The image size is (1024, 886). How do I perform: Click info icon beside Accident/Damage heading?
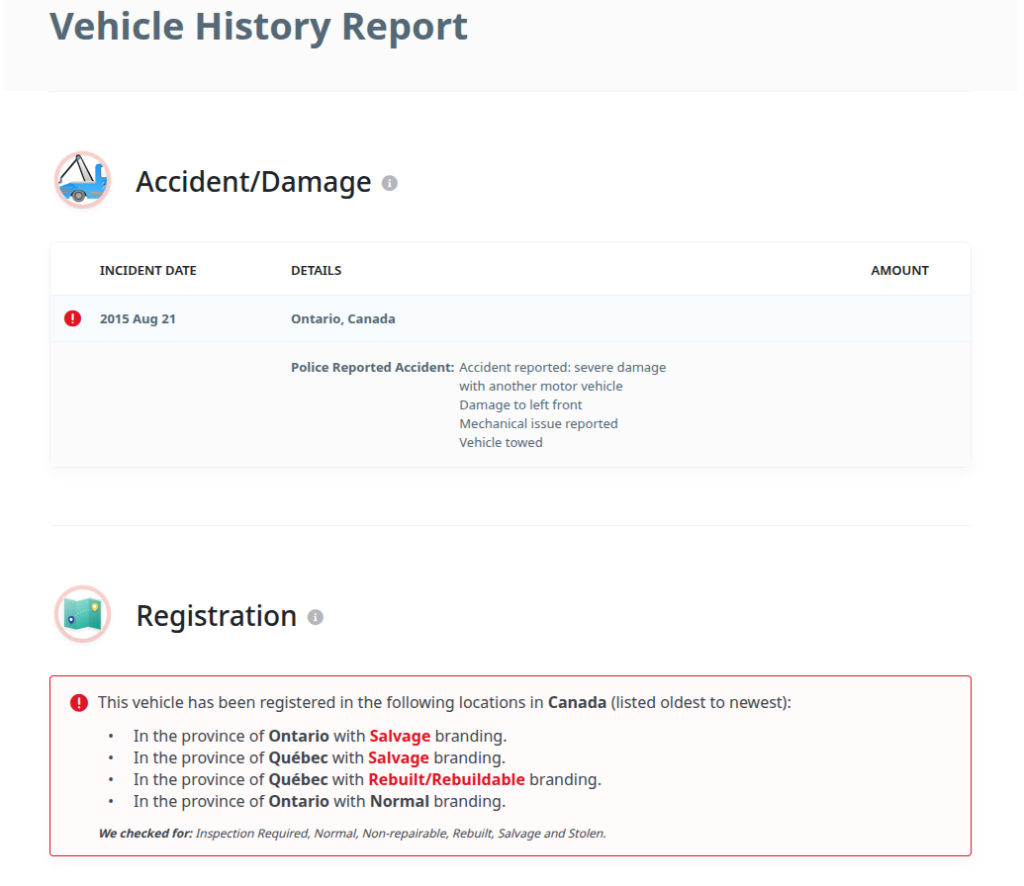390,183
